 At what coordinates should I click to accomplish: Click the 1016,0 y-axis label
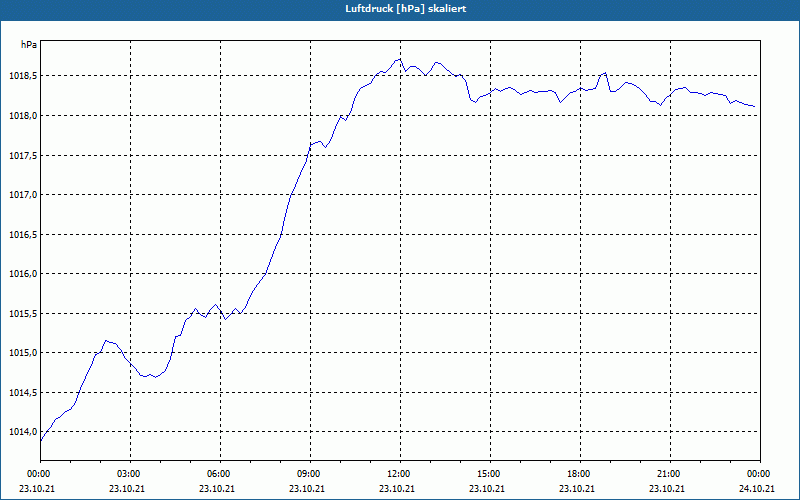tap(21, 274)
